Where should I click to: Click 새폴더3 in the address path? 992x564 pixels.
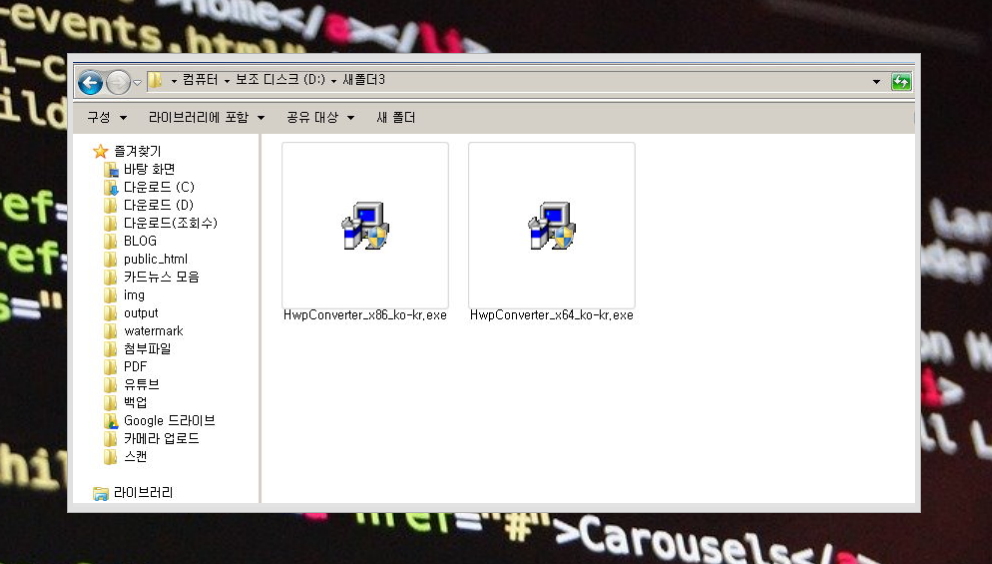tap(364, 80)
